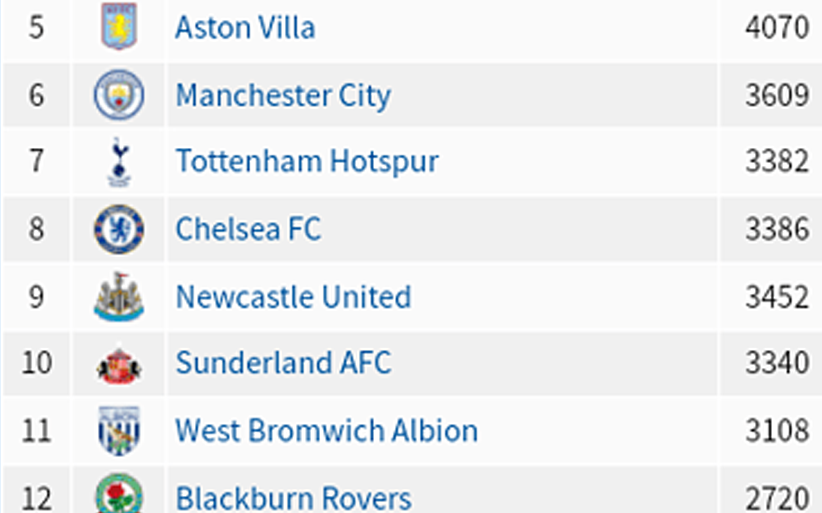
Task: Click the West Bromwich Albion crest
Action: (x=119, y=430)
